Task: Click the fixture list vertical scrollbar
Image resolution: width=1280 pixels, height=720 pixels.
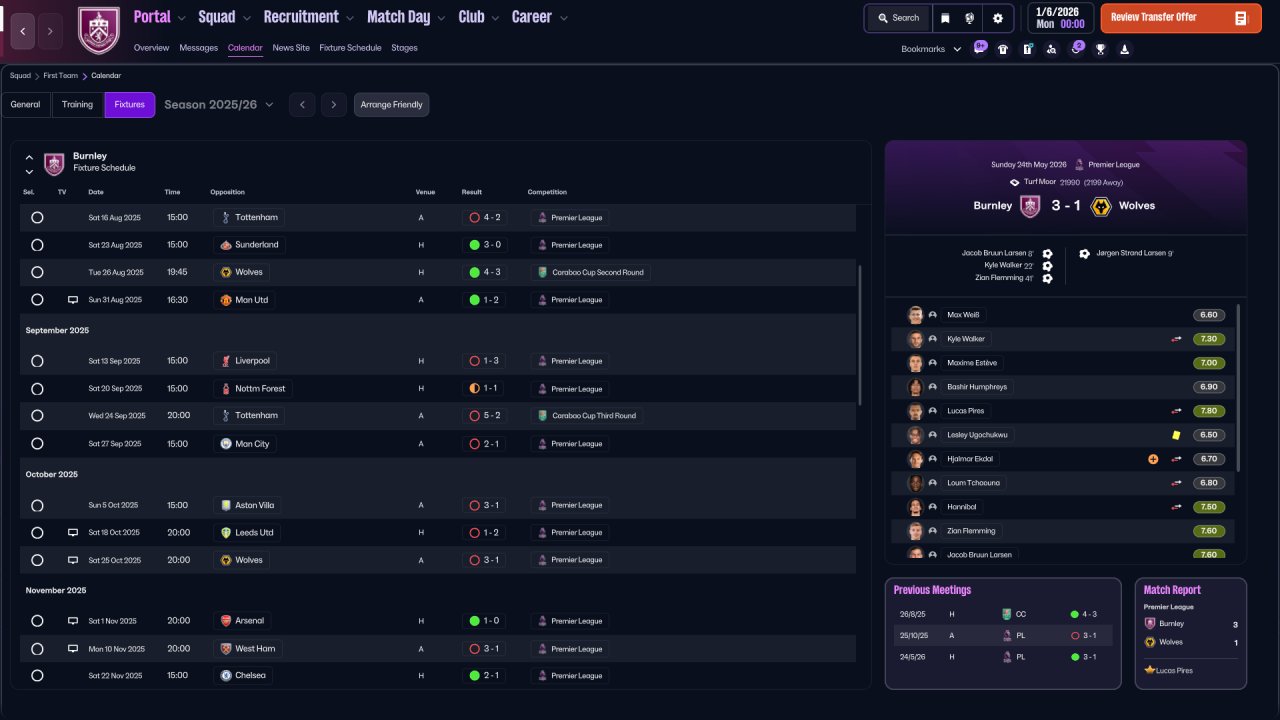Action: [x=860, y=335]
